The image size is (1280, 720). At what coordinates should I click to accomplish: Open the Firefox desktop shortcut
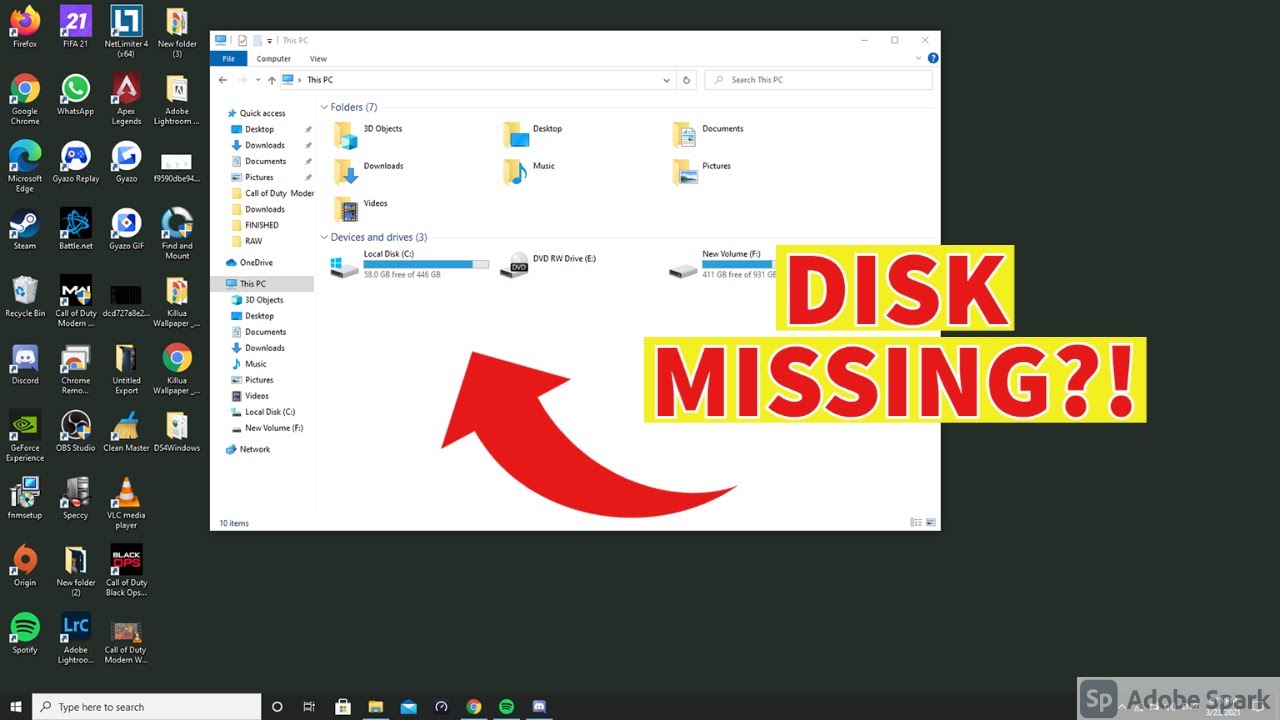pos(25,27)
